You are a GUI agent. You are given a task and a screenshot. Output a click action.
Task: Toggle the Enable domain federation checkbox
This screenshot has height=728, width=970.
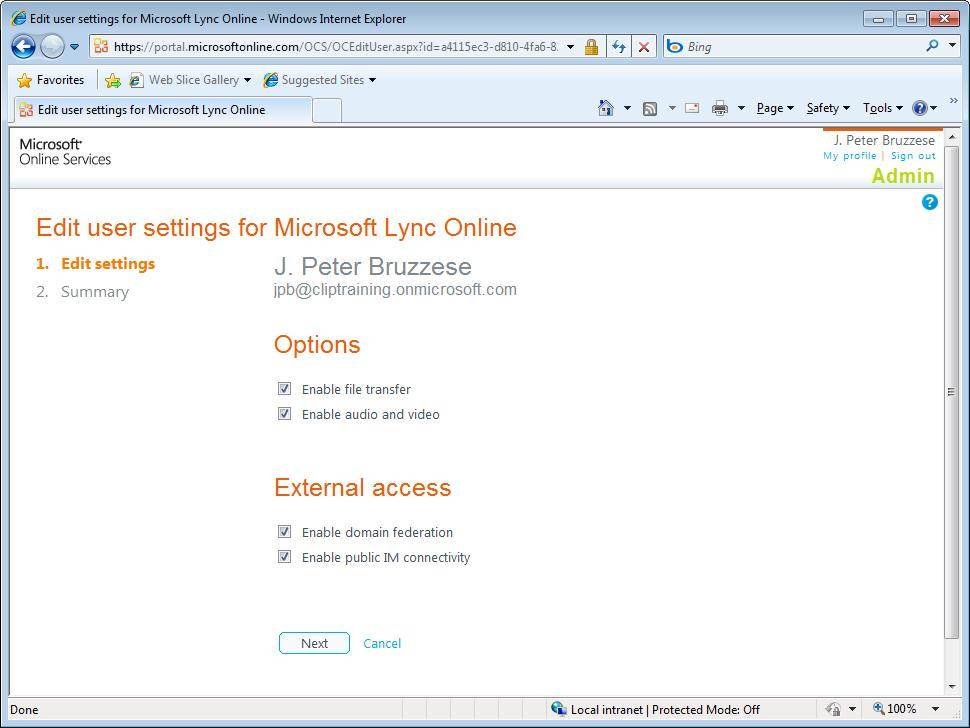284,531
